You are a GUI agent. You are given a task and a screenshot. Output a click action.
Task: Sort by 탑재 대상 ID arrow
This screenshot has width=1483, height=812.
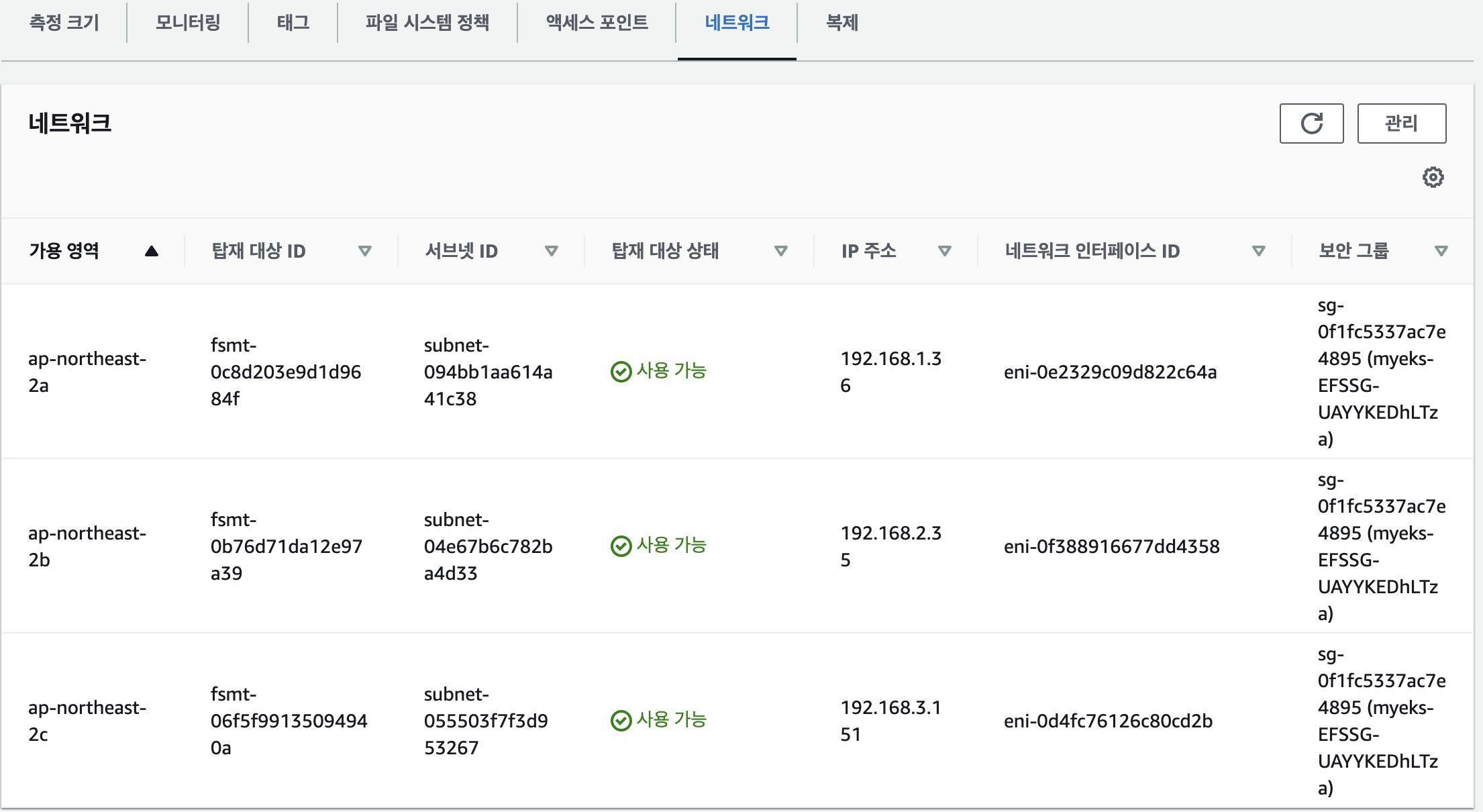(364, 251)
